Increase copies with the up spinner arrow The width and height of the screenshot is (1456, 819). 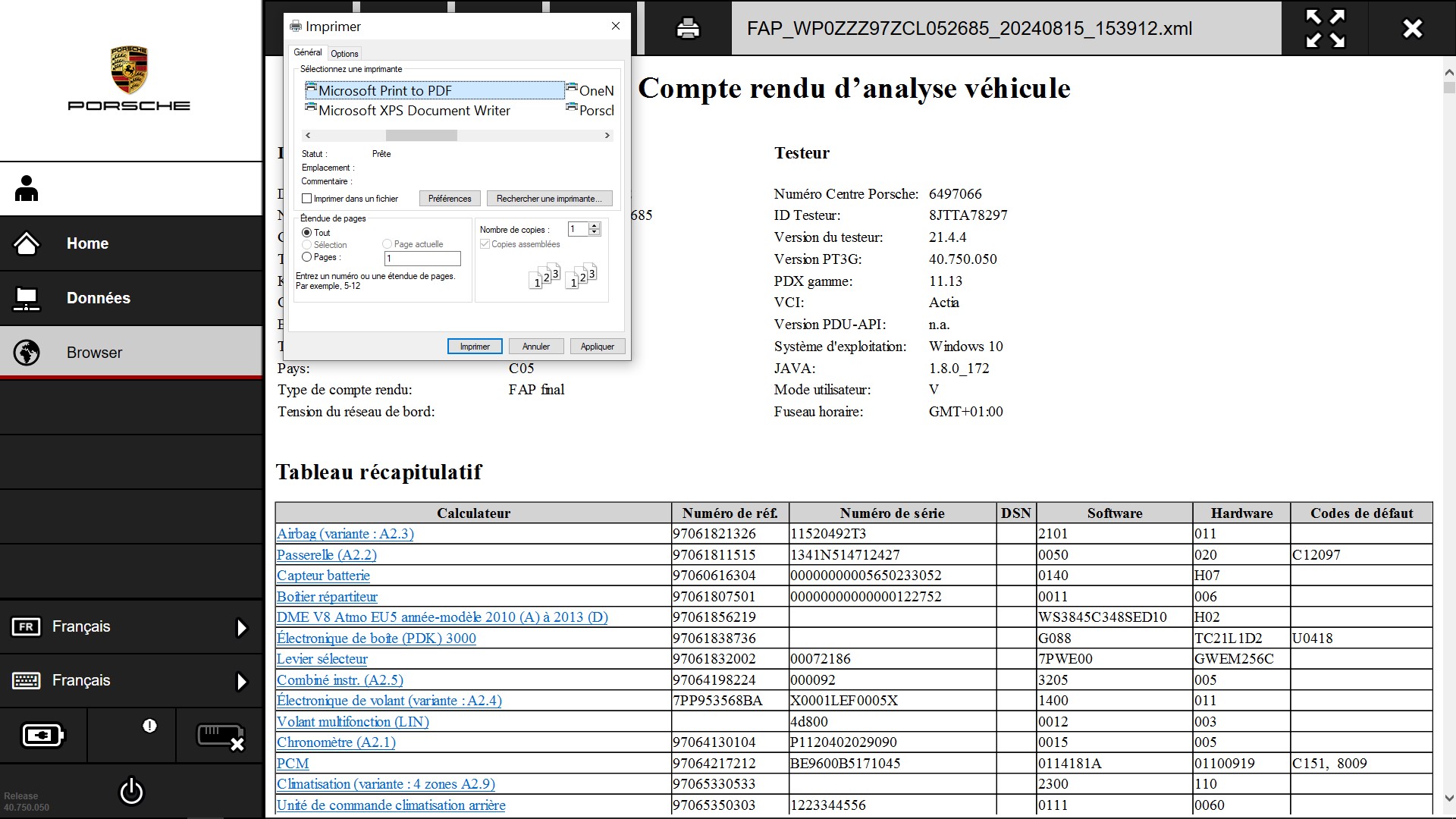(x=595, y=226)
